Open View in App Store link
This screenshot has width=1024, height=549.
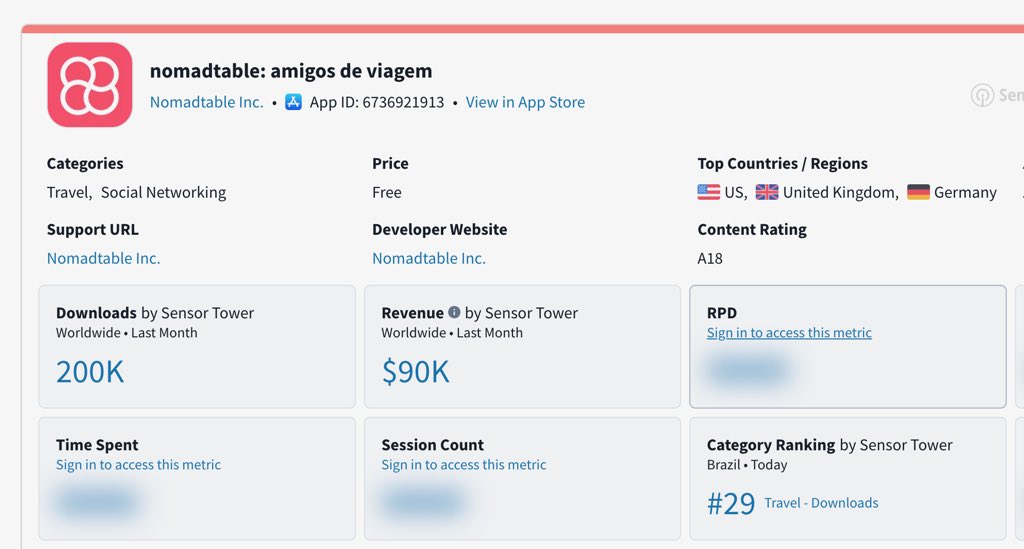point(525,102)
